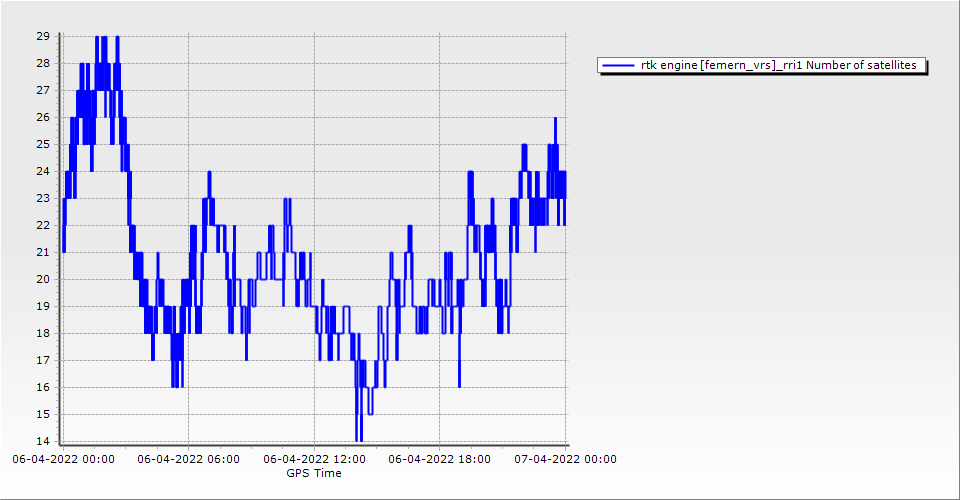Image resolution: width=960 pixels, height=500 pixels.
Task: Click y-axis tick label 14
Action: (43, 441)
